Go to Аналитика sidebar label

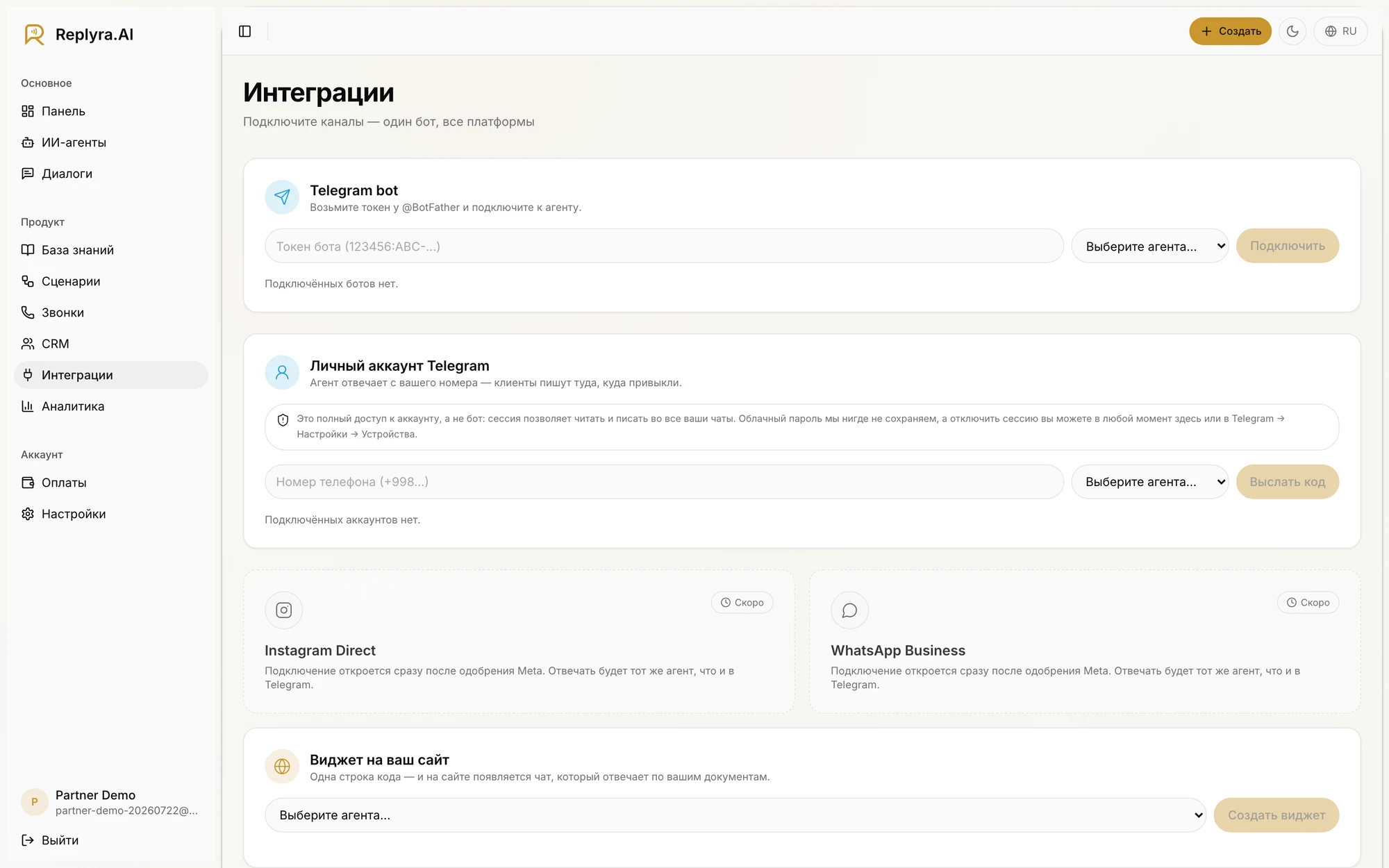pos(73,406)
